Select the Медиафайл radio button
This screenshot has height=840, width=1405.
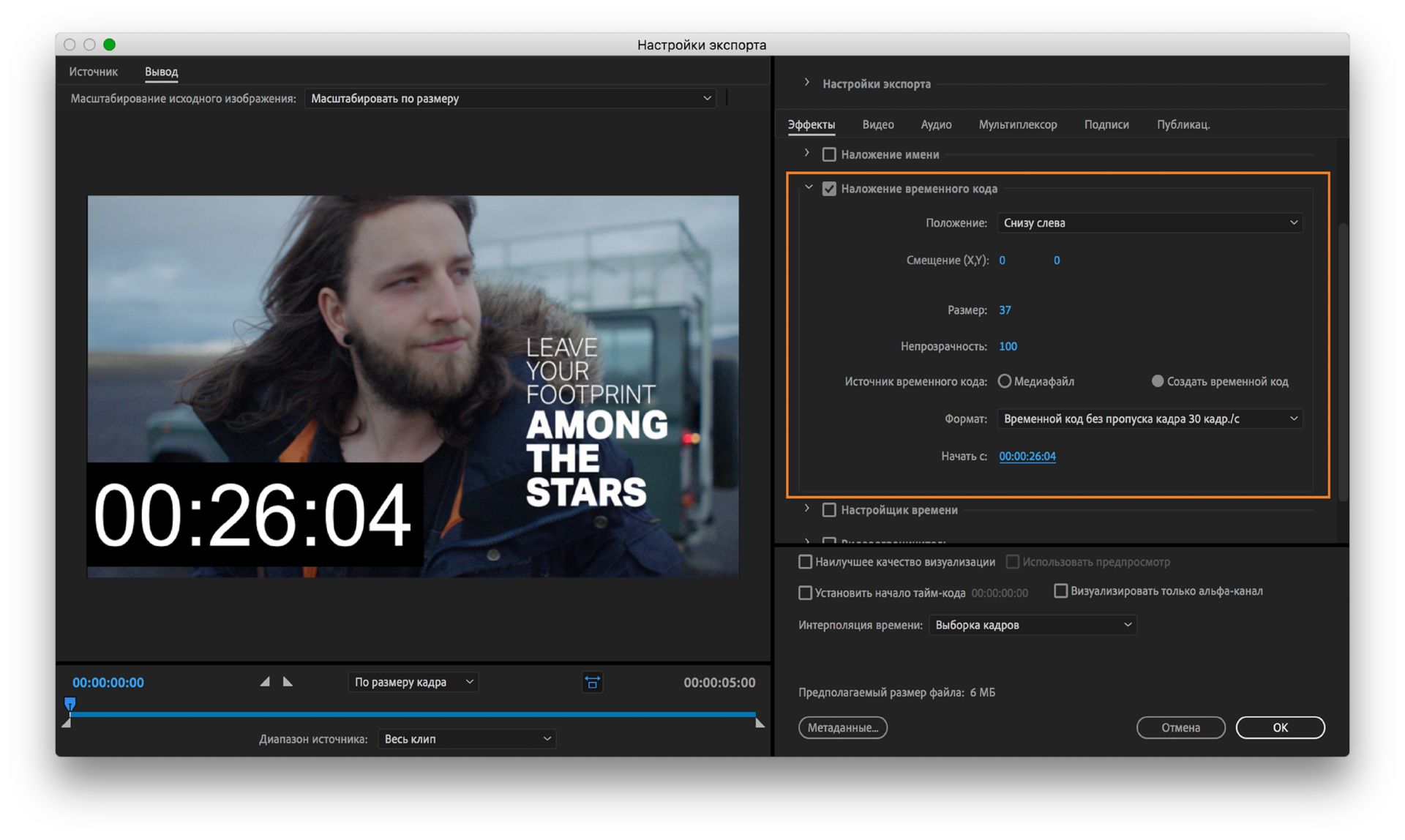click(x=1005, y=381)
